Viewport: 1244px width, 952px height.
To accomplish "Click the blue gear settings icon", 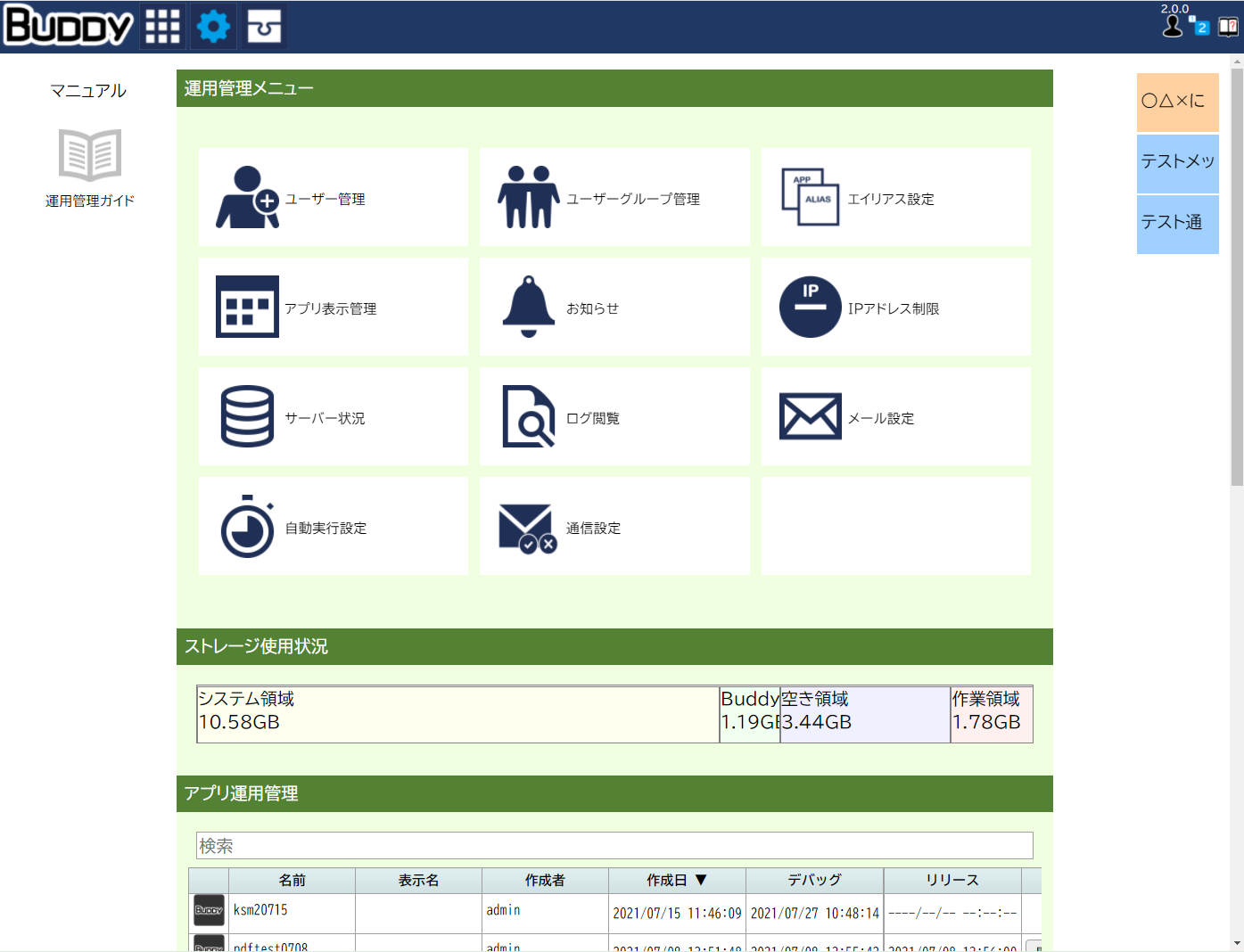I will tap(213, 27).
